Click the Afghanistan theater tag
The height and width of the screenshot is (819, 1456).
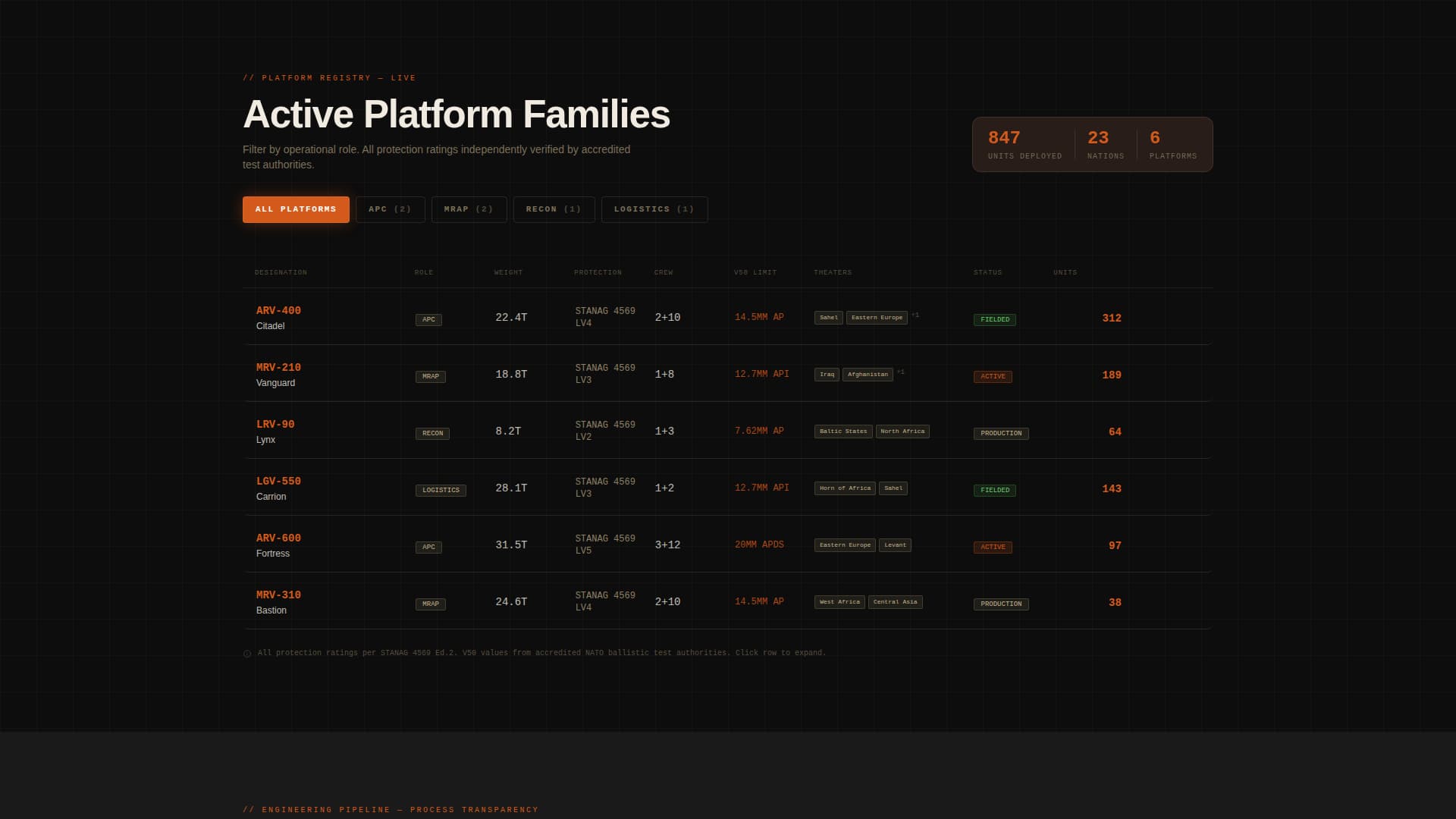point(868,375)
